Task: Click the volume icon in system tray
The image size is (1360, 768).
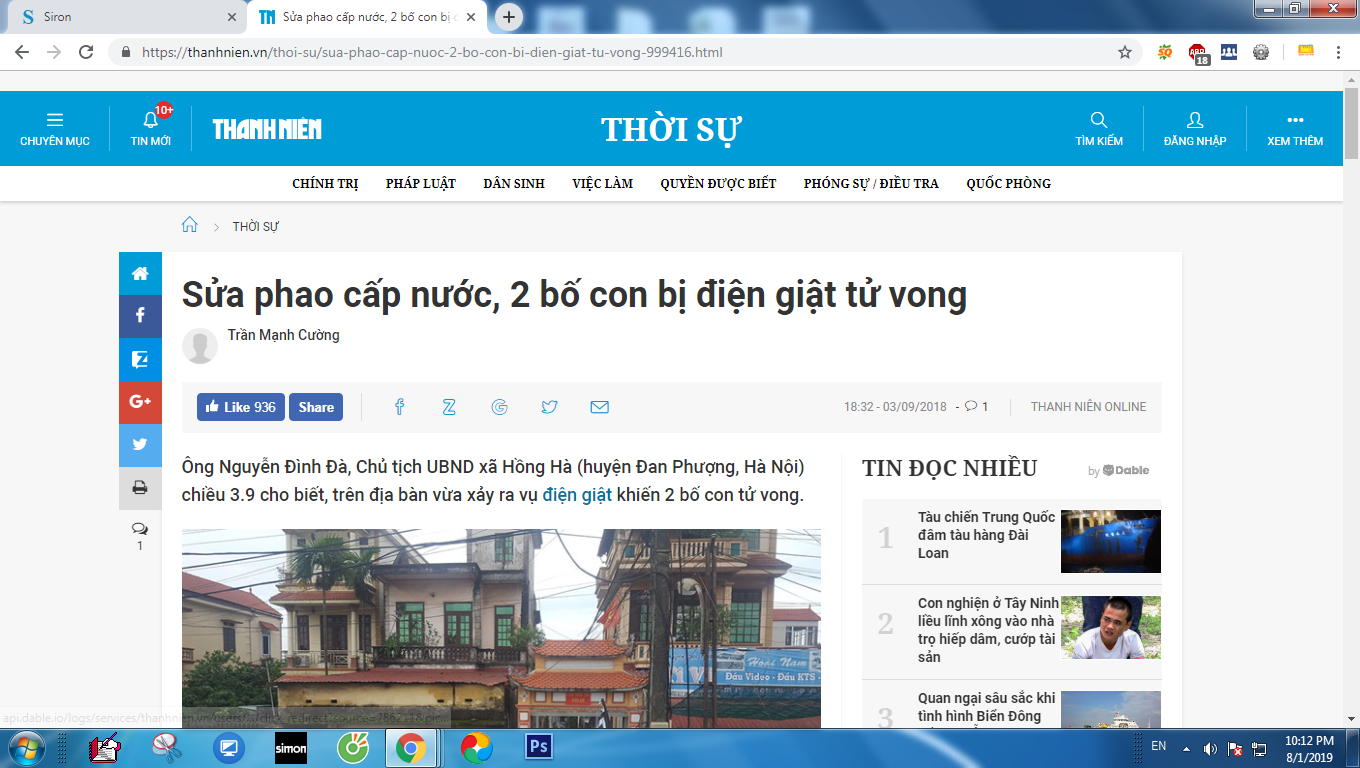Action: (x=1210, y=748)
